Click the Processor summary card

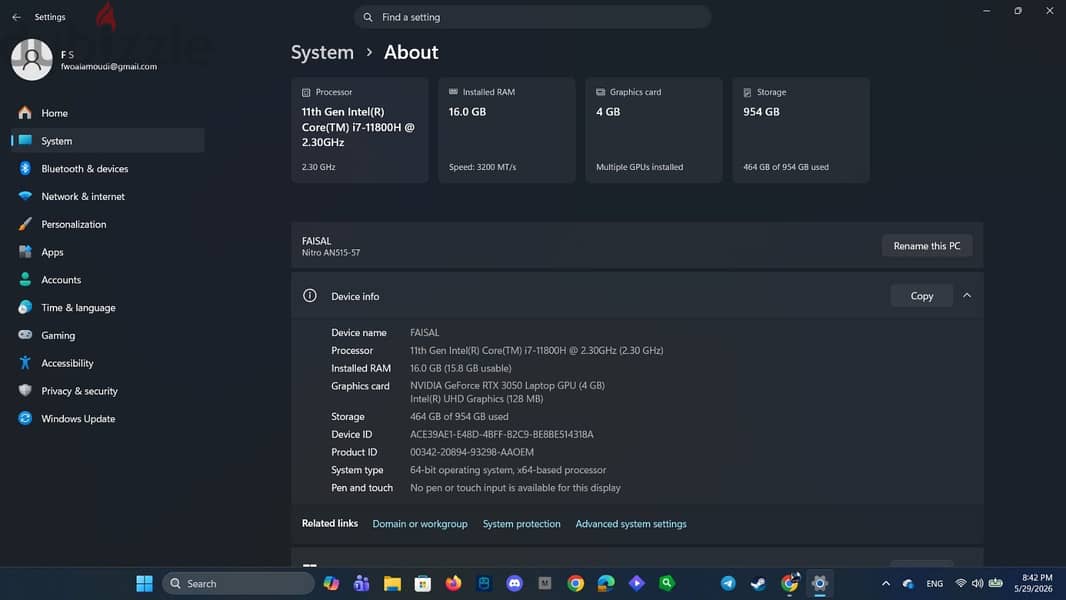(x=360, y=130)
